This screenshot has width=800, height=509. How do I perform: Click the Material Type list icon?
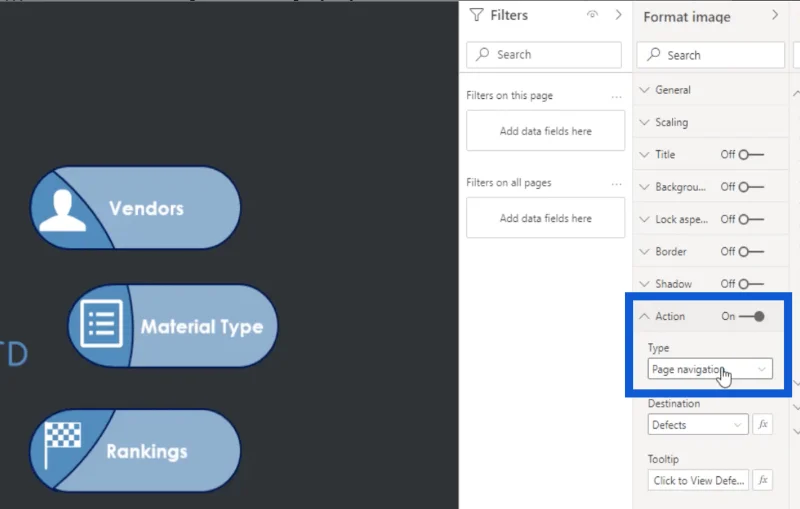102,323
